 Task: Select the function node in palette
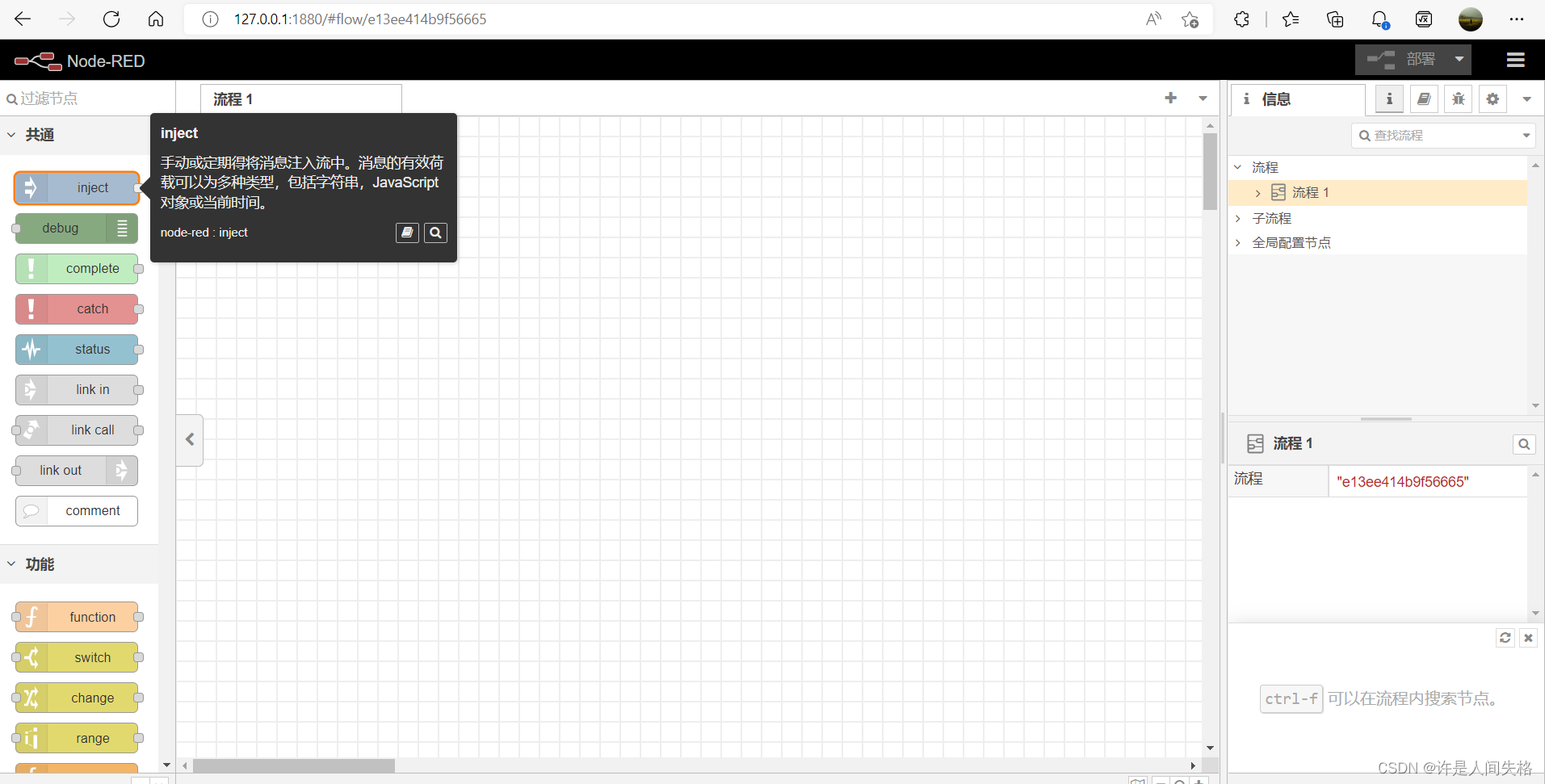(x=77, y=618)
